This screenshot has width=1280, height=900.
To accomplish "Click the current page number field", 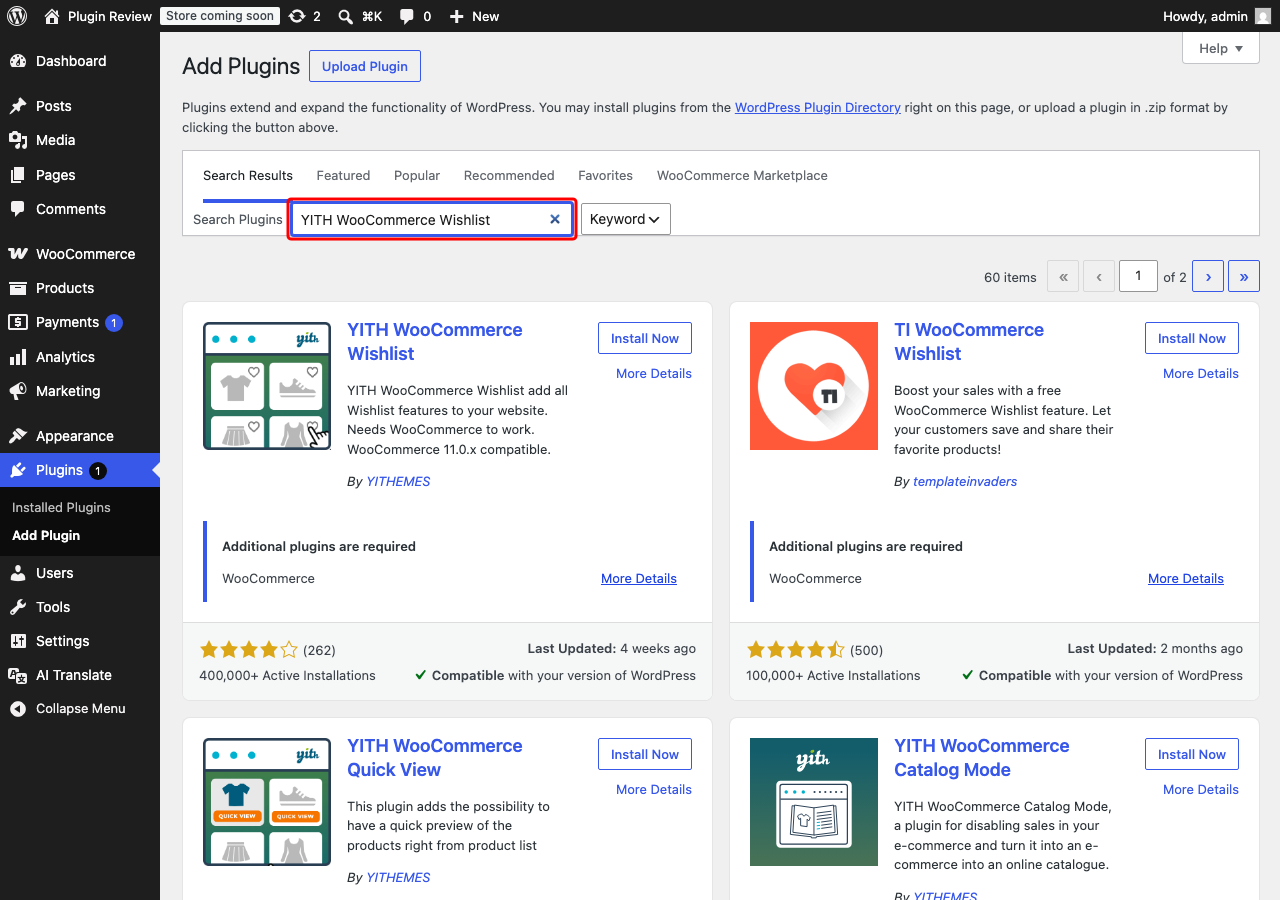I will pyautogui.click(x=1138, y=276).
